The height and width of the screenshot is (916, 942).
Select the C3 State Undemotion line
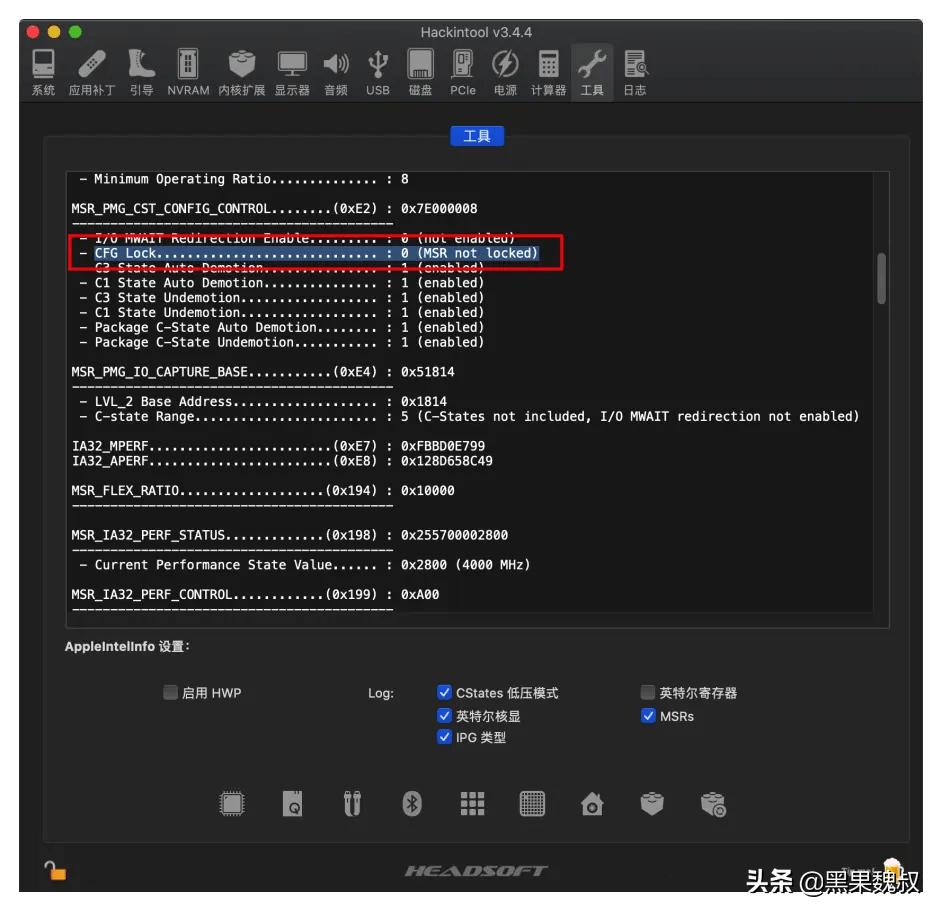pyautogui.click(x=282, y=298)
